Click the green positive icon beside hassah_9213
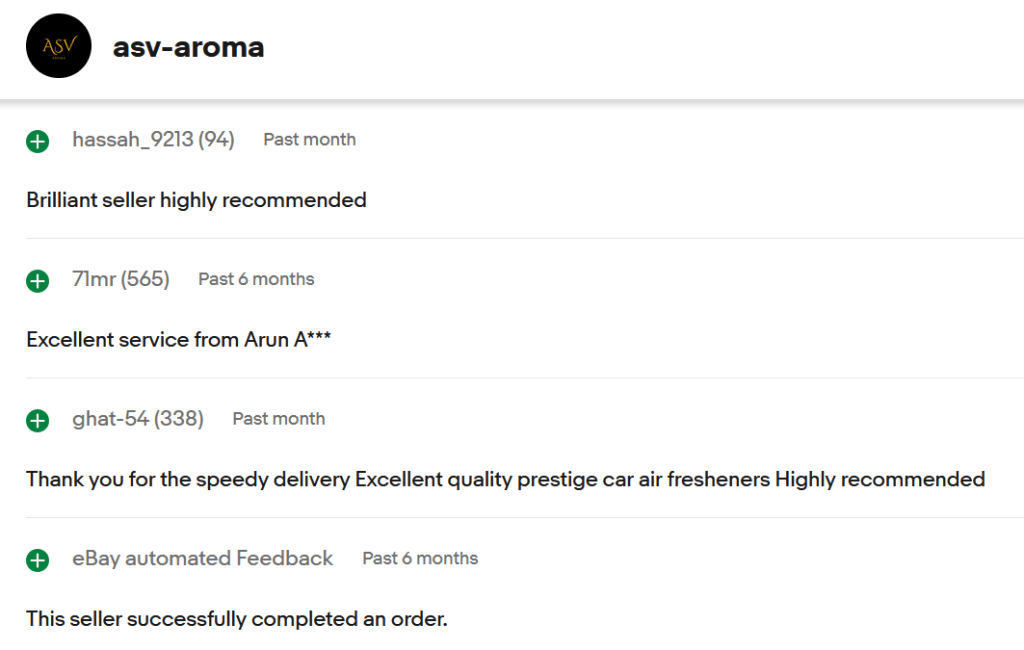The image size is (1024, 650). pos(38,141)
